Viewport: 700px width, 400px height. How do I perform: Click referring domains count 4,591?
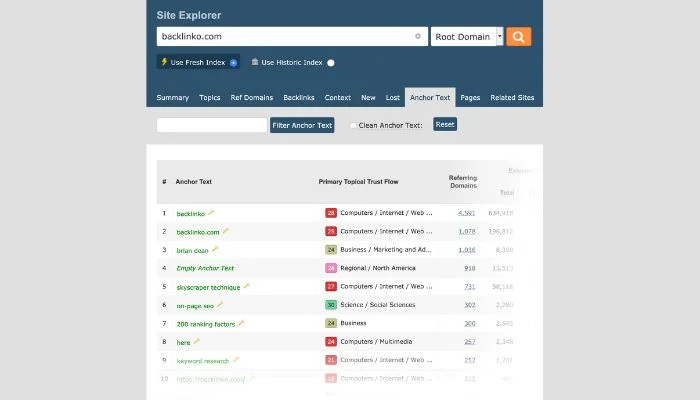467,213
